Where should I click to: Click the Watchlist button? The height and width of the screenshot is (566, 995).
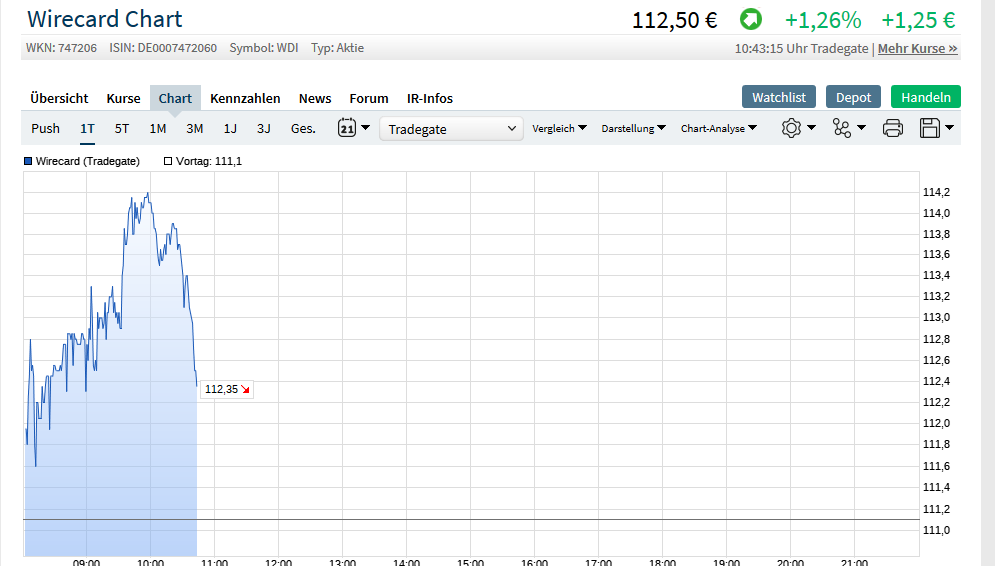click(x=779, y=97)
